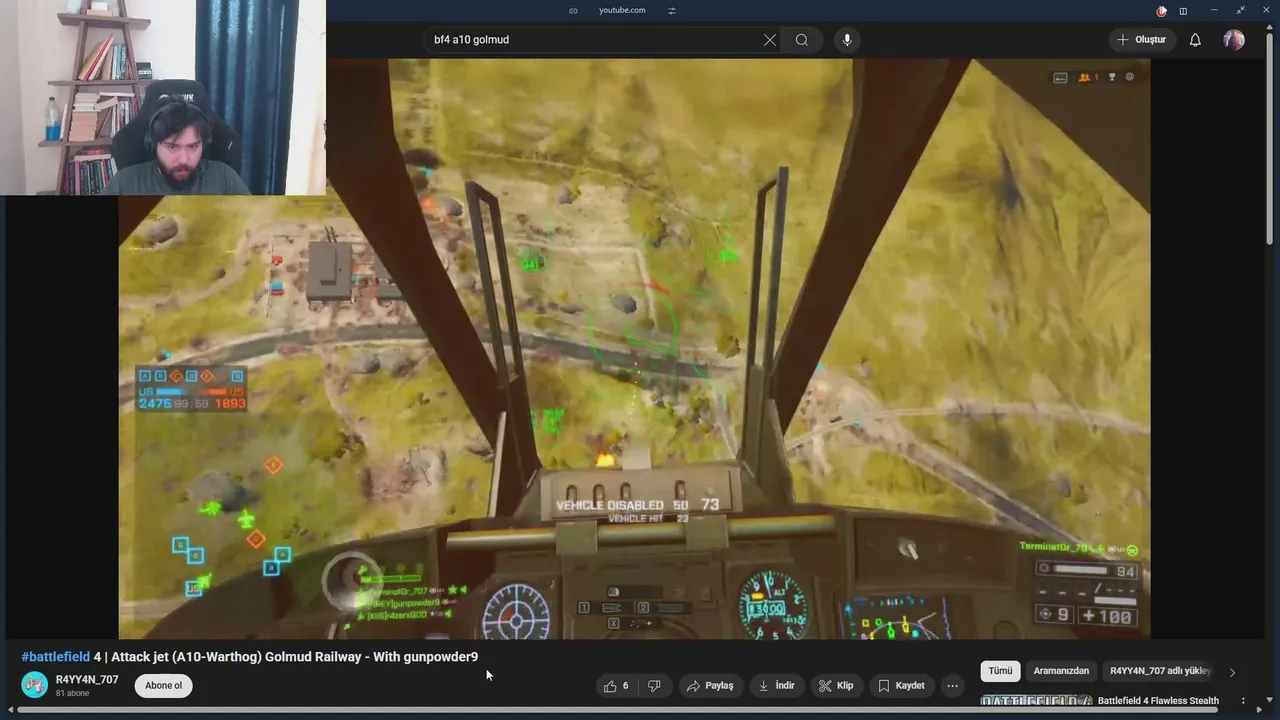Click the Battlefield thumbnail beside Flawless Stealth

[1036, 701]
